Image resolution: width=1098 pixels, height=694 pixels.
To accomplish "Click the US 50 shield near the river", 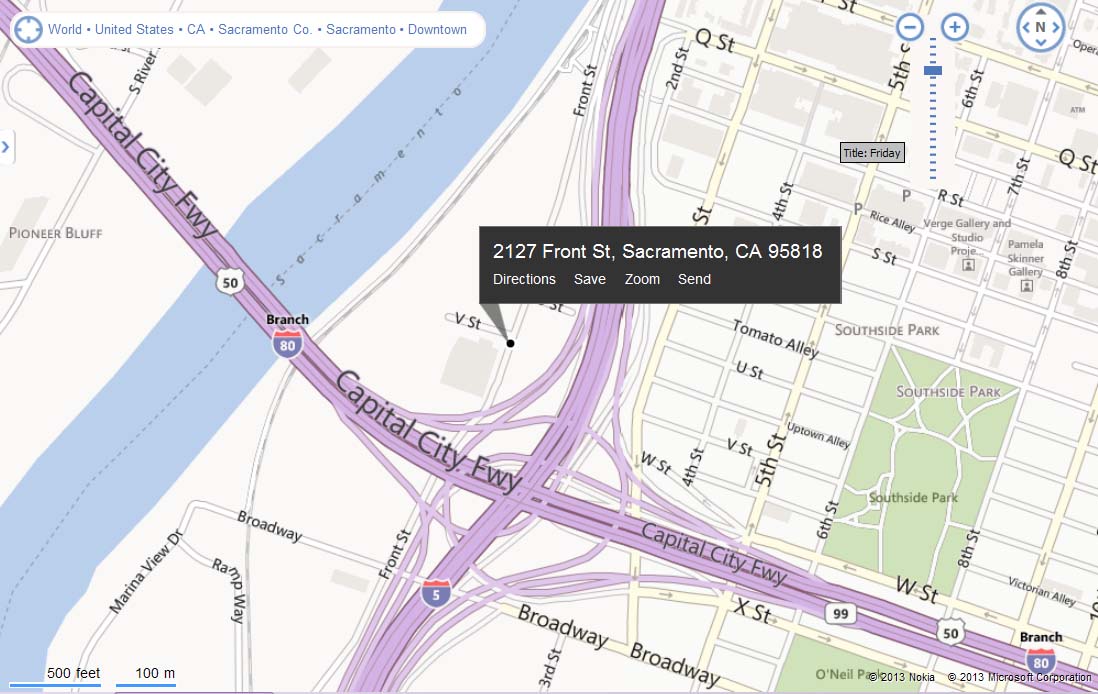I will (x=230, y=282).
